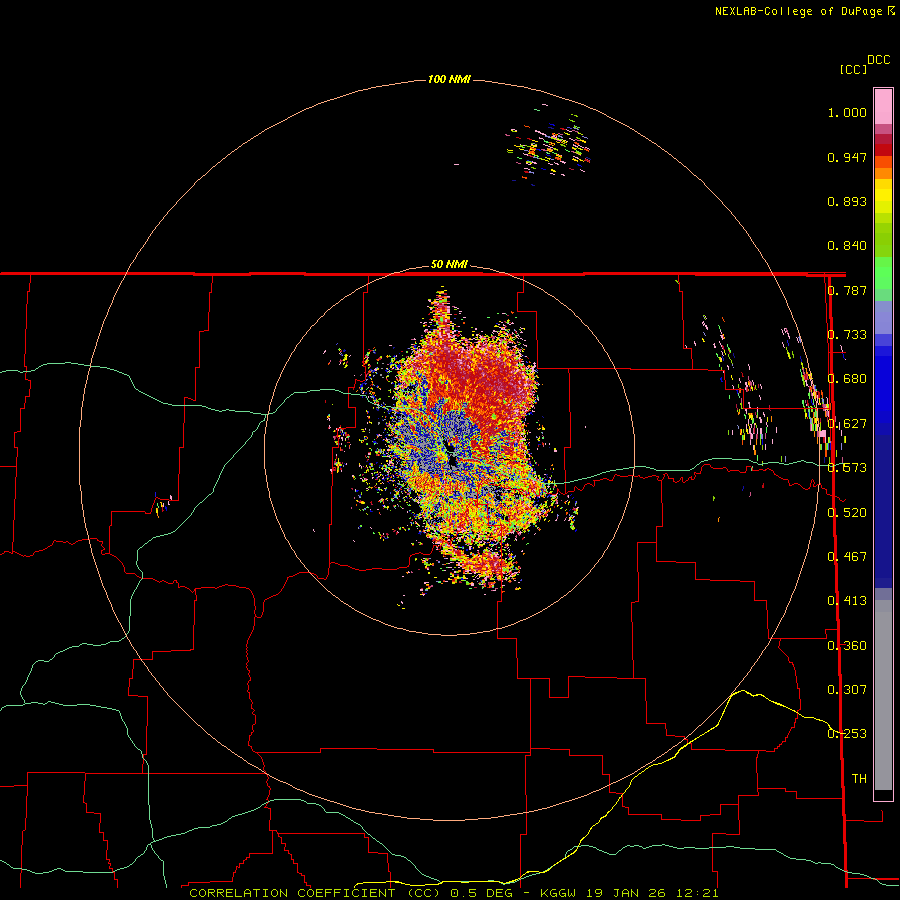Viewport: 900px width, 900px height.
Task: Click the [CC] units label
Action: tap(853, 69)
